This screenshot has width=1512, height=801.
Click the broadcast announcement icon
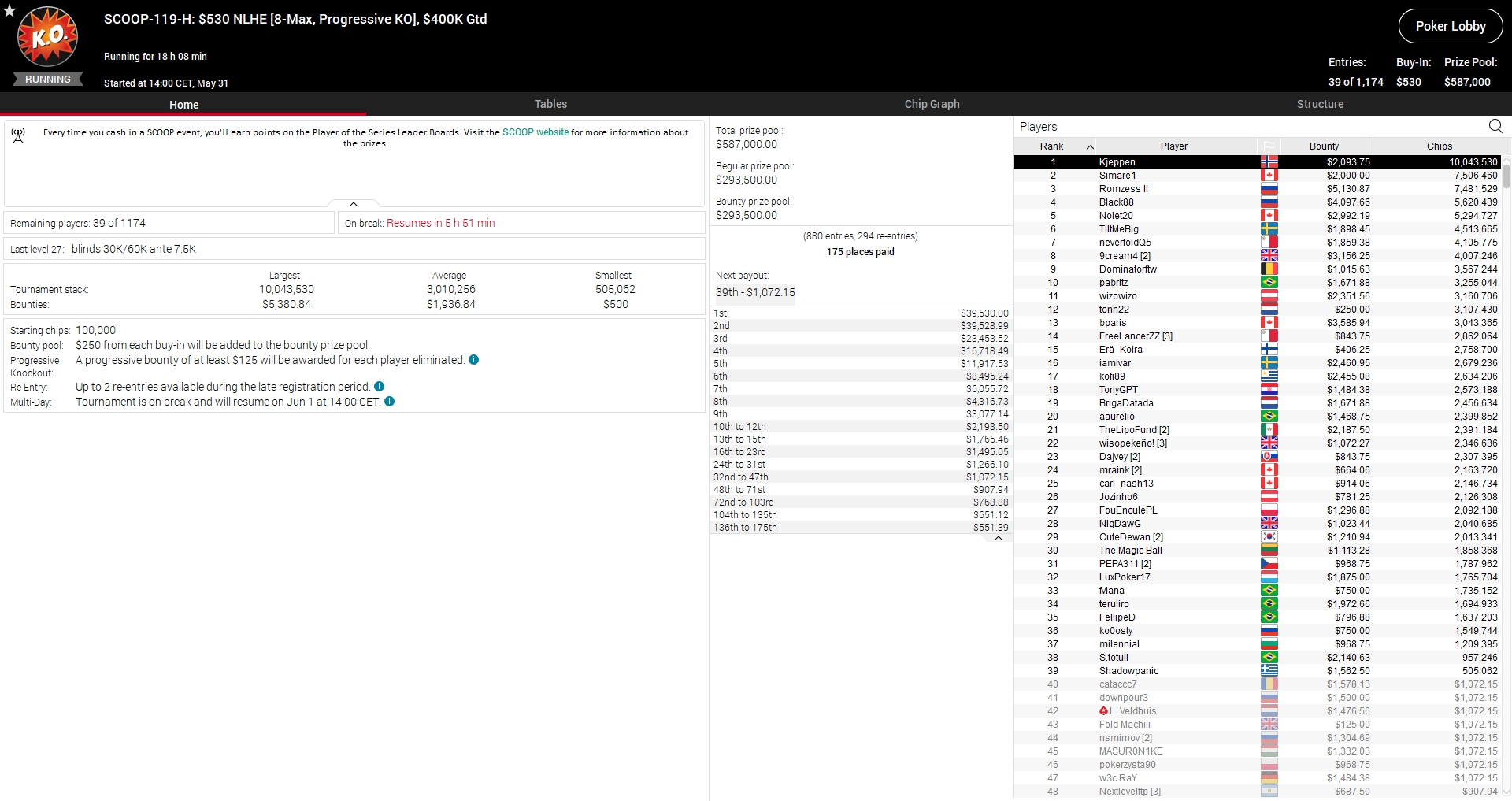point(18,135)
